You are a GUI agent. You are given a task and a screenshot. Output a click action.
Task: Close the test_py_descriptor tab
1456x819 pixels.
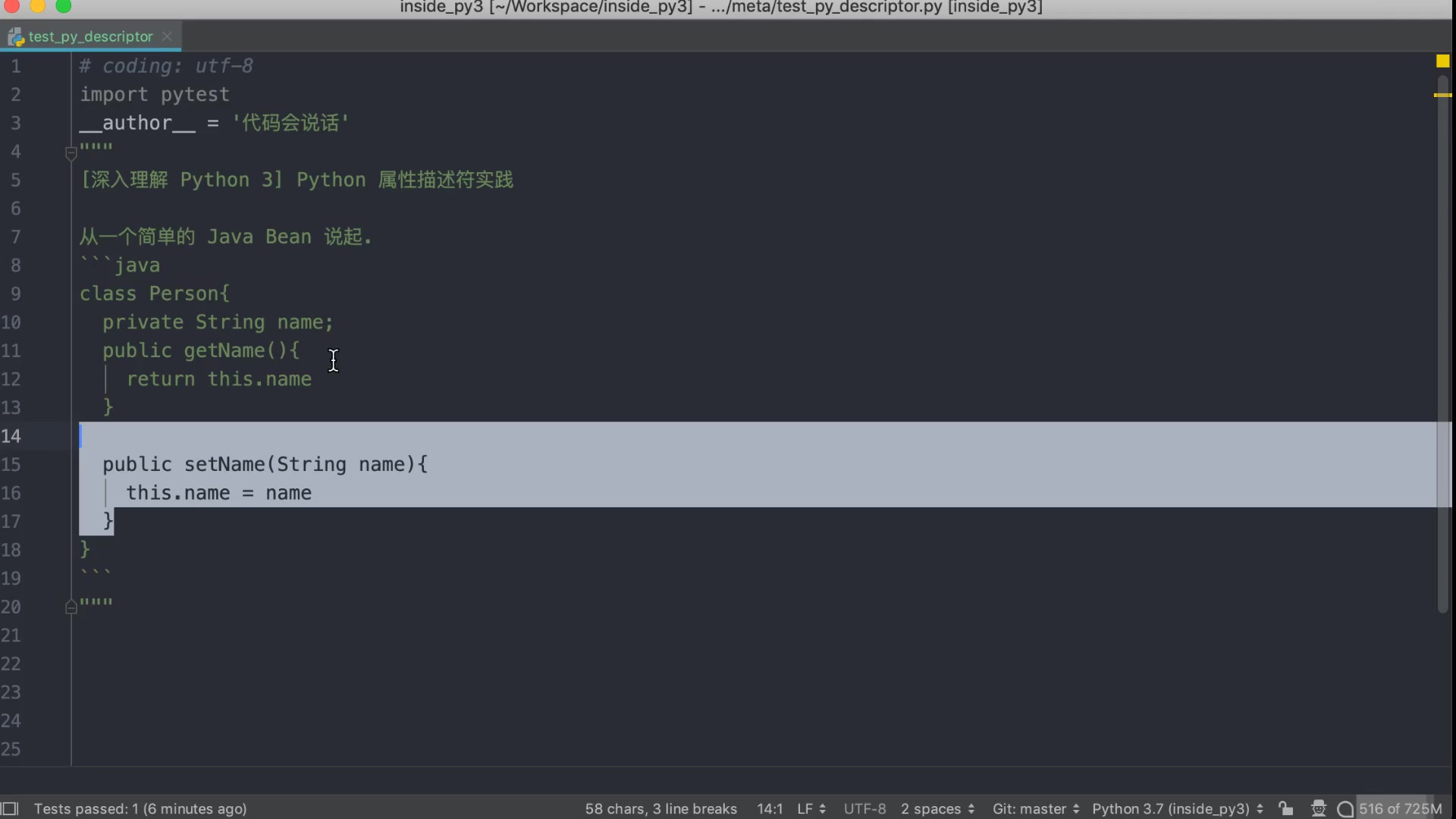coord(168,36)
